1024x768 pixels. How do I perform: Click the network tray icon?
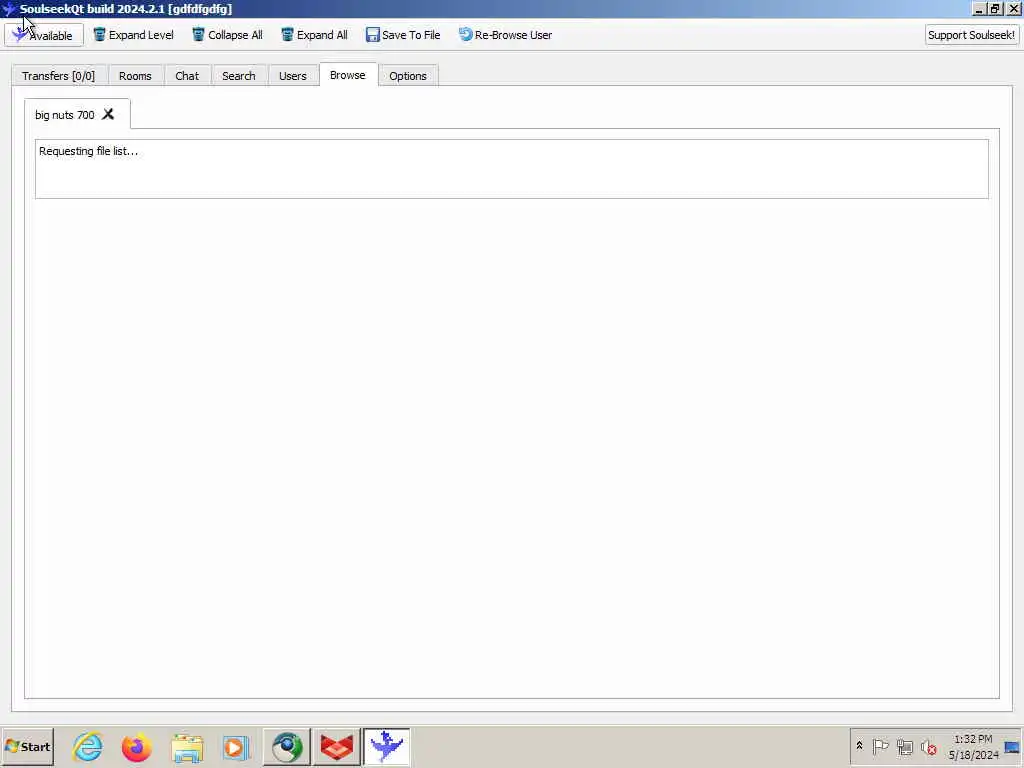click(904, 746)
